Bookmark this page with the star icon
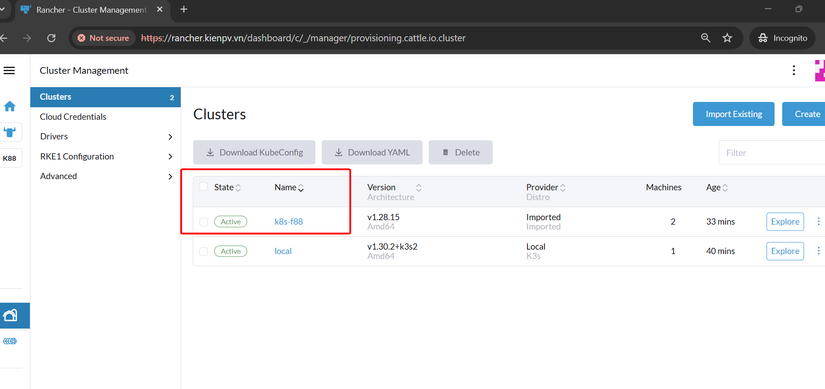The height and width of the screenshot is (389, 825). 727,38
